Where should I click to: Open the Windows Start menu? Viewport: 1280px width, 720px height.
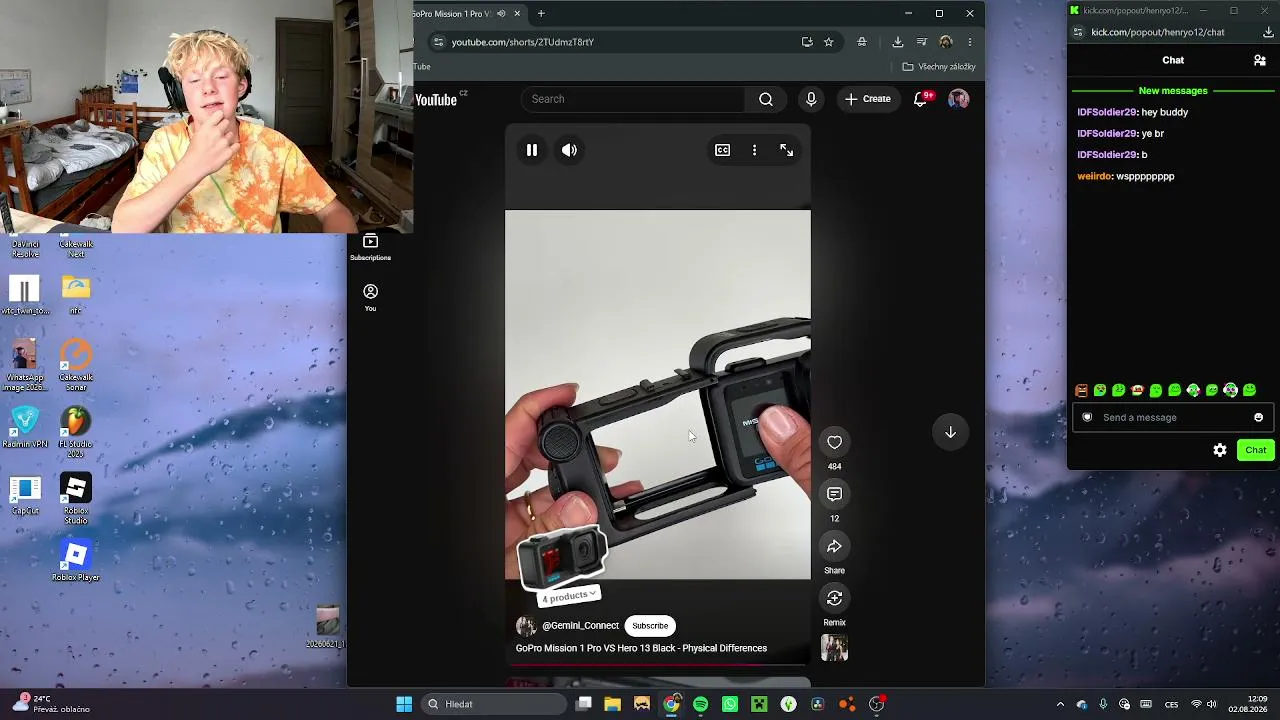(x=404, y=704)
